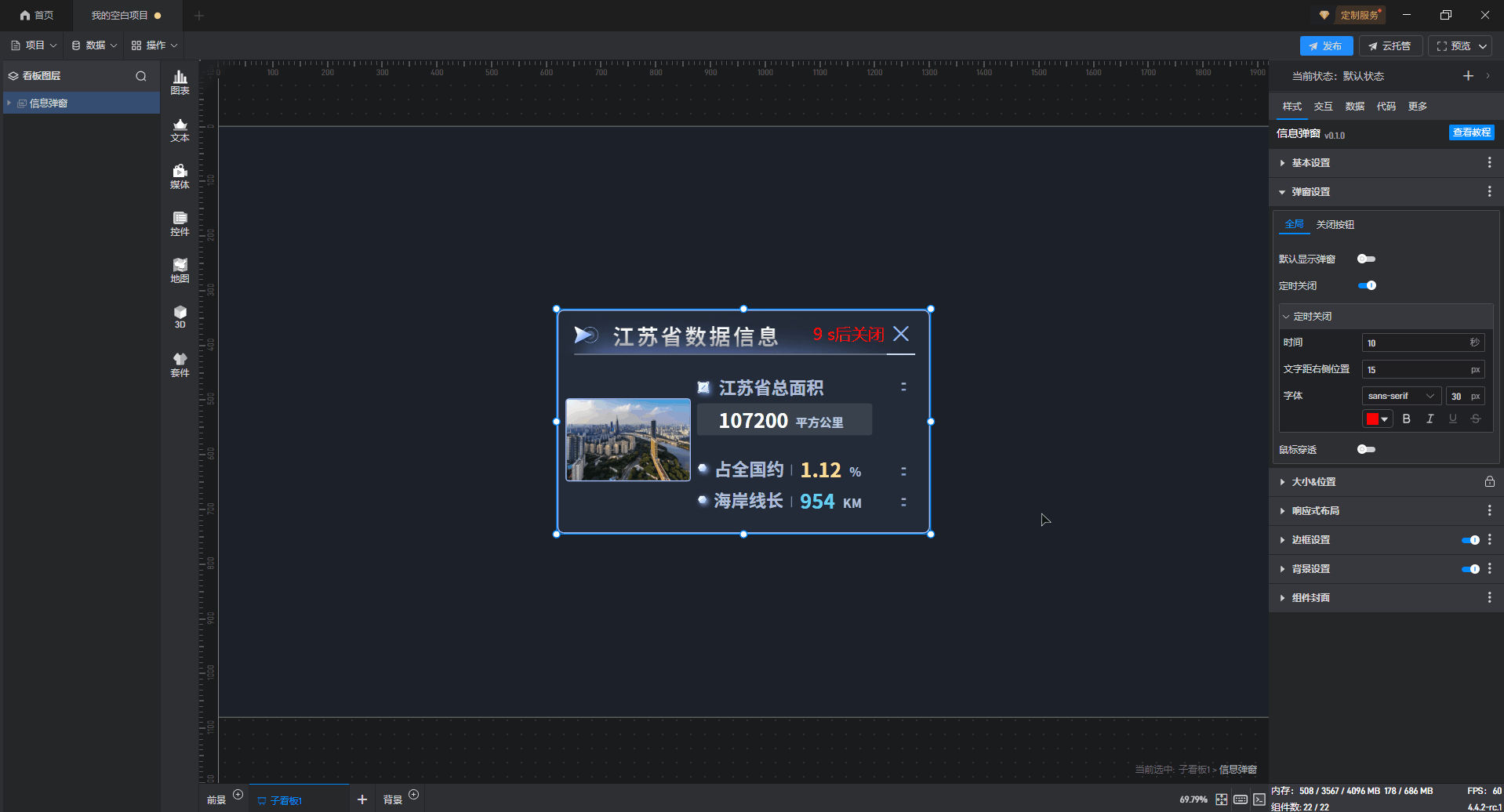Enable the 默认显示弹窗 toggle

[1366, 259]
